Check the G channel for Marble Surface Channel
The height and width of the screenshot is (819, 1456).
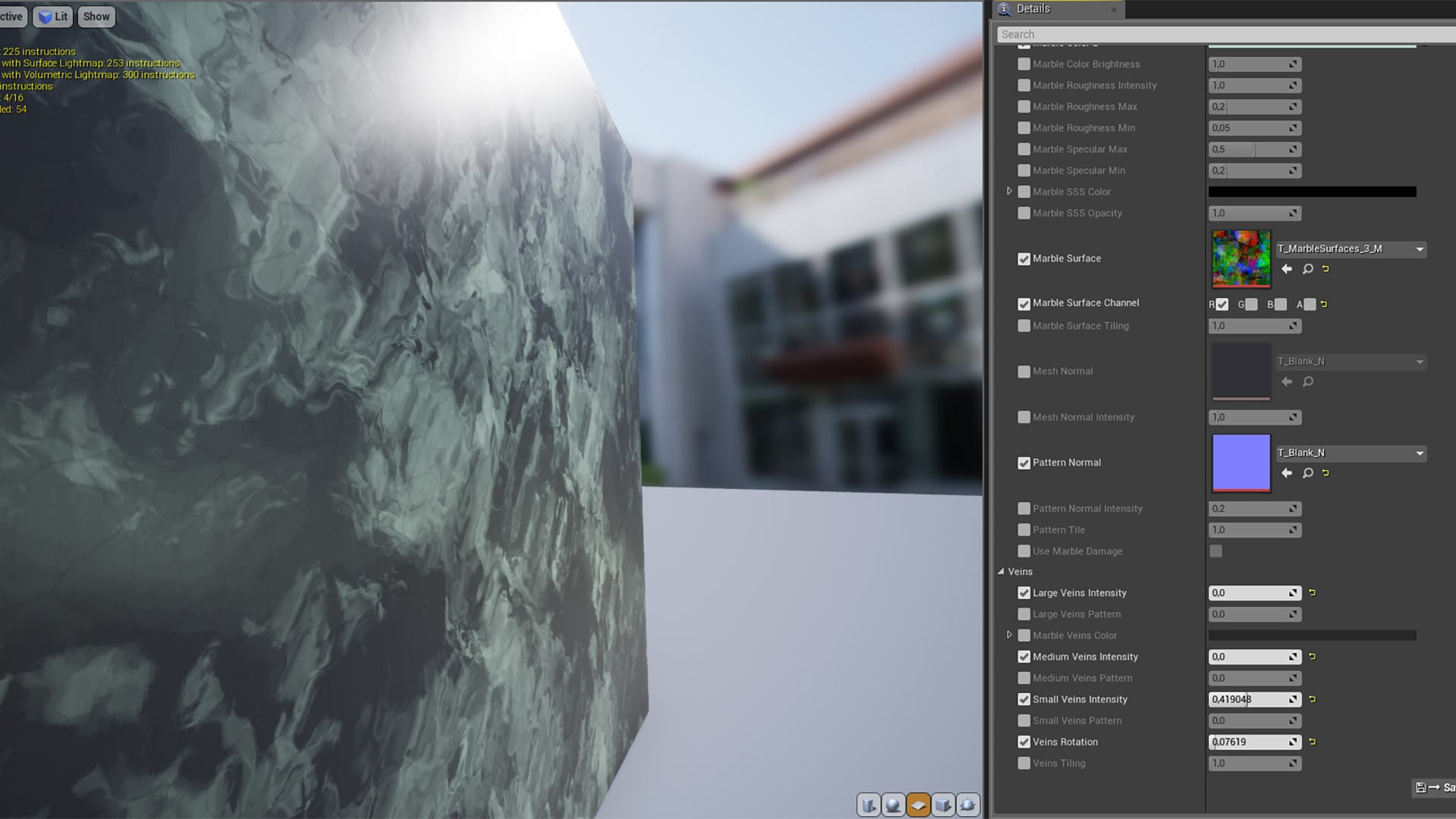pos(1250,304)
